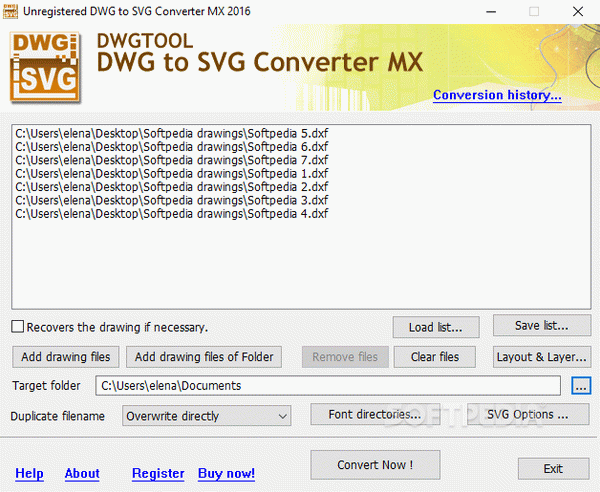Click Clear files button
600x492 pixels.
click(x=435, y=357)
